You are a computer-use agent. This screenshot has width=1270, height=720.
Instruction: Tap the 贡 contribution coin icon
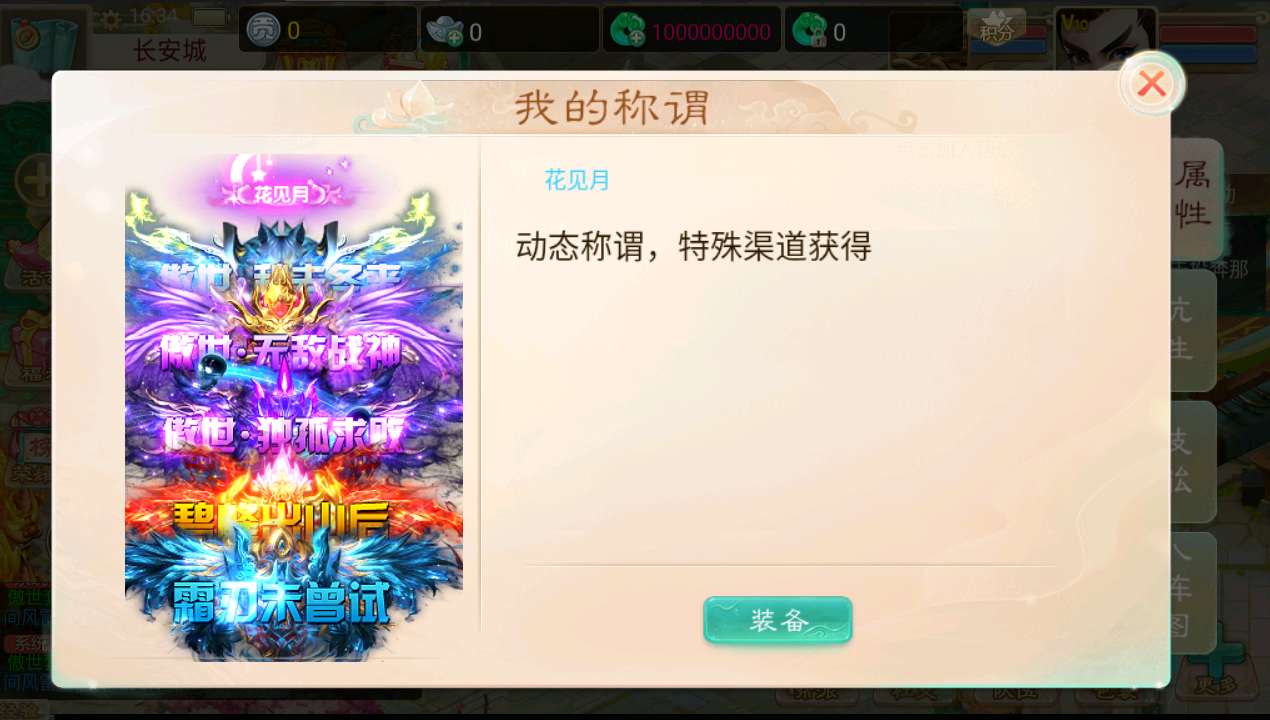pyautogui.click(x=263, y=30)
